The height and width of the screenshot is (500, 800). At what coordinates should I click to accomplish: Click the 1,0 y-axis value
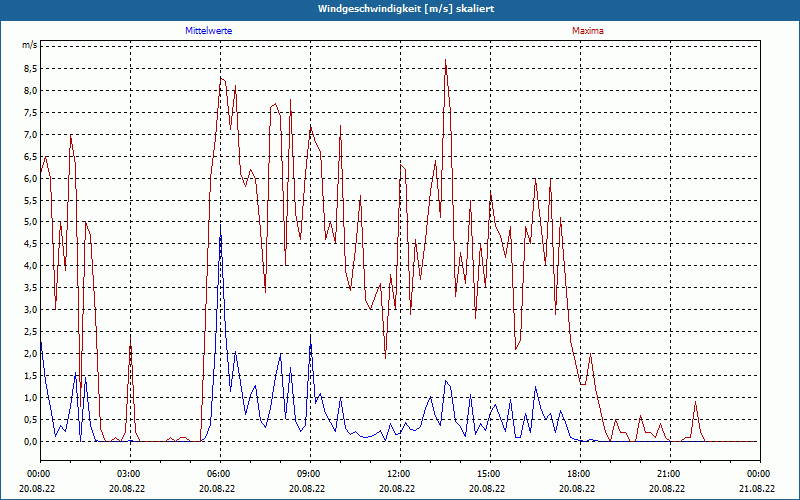(29, 398)
